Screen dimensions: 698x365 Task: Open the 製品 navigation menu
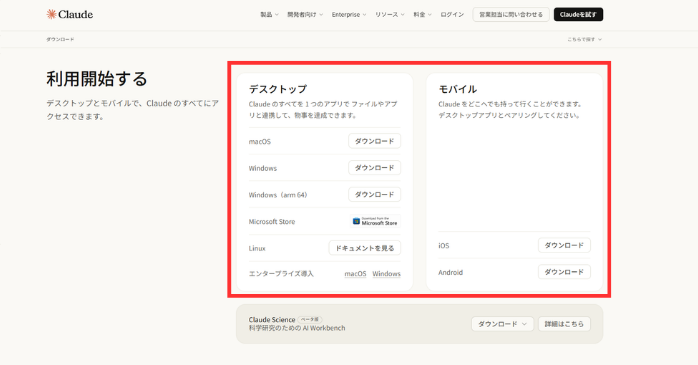269,15
